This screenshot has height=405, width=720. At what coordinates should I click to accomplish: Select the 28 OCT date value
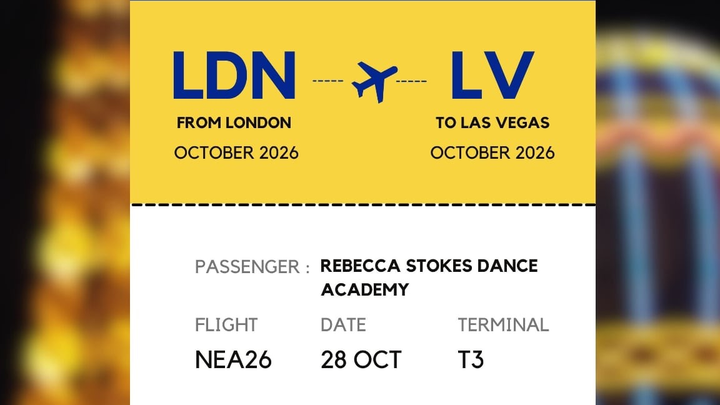(x=361, y=359)
